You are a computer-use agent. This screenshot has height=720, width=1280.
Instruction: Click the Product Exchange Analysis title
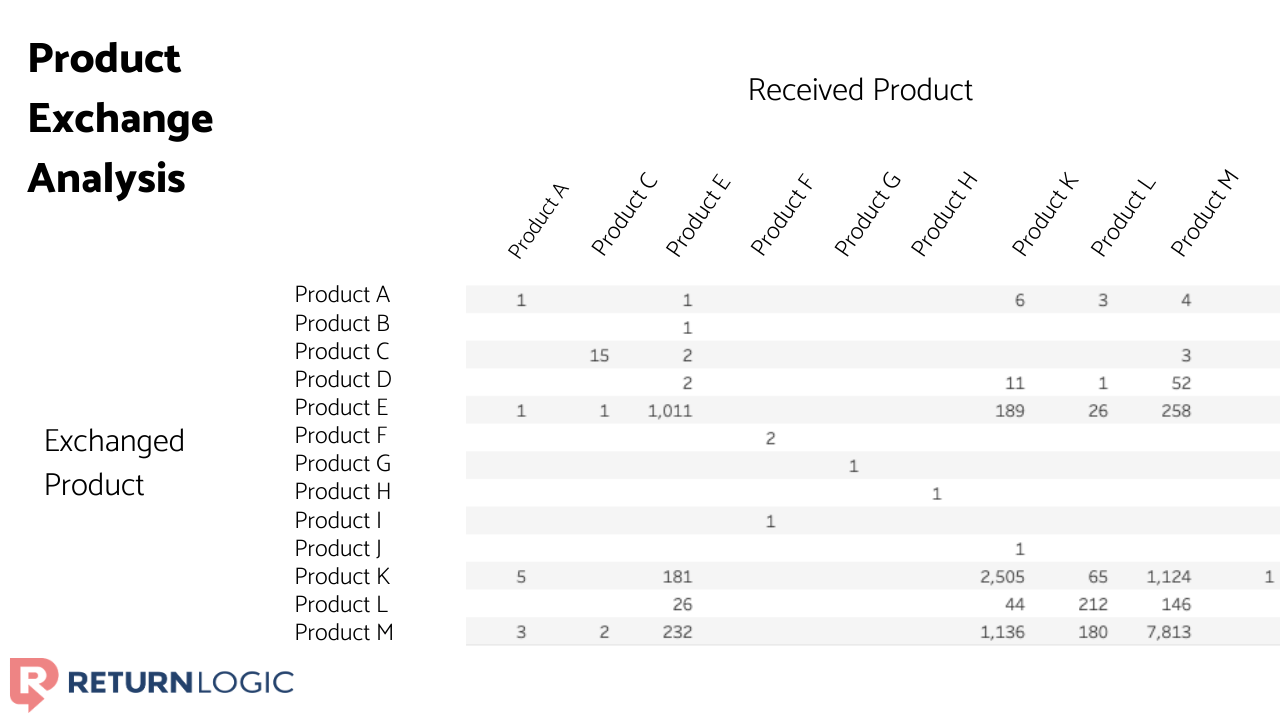[x=120, y=118]
